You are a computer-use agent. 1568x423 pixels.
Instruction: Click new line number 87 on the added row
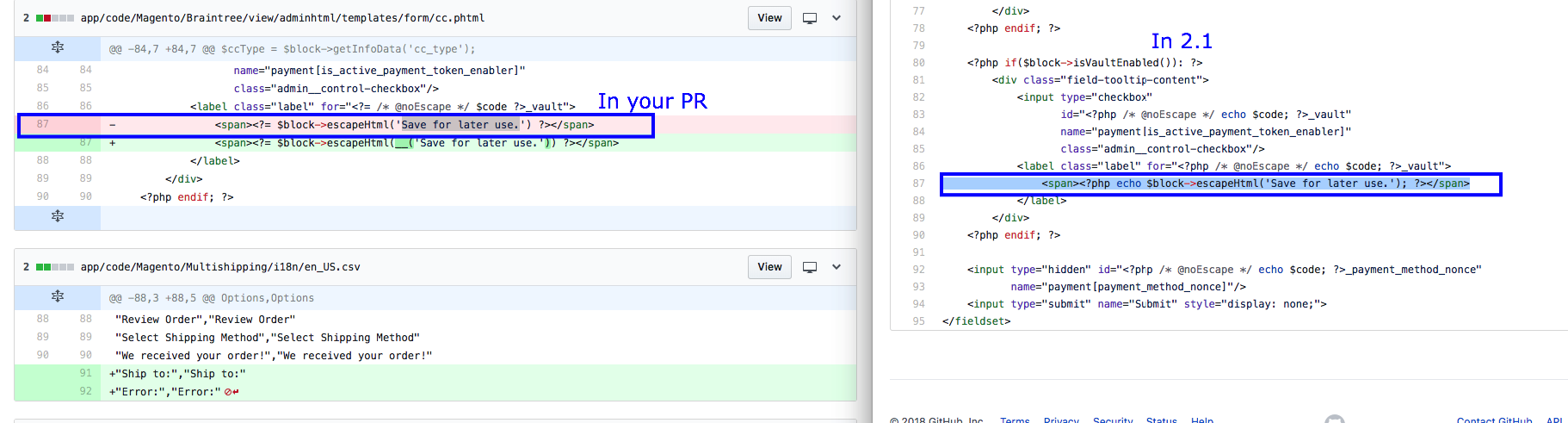[85, 142]
